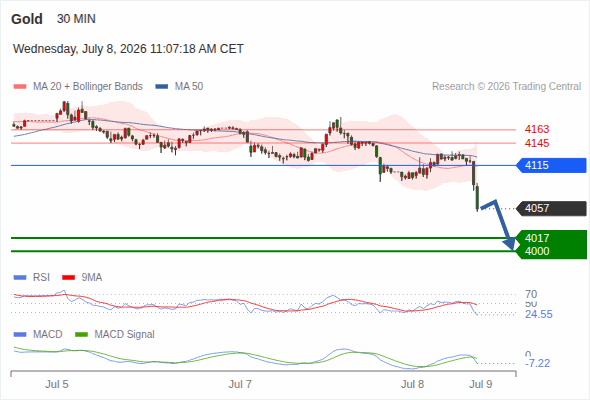Image resolution: width=590 pixels, height=400 pixels.
Task: Click the MA 50 legend swatch
Action: point(162,87)
